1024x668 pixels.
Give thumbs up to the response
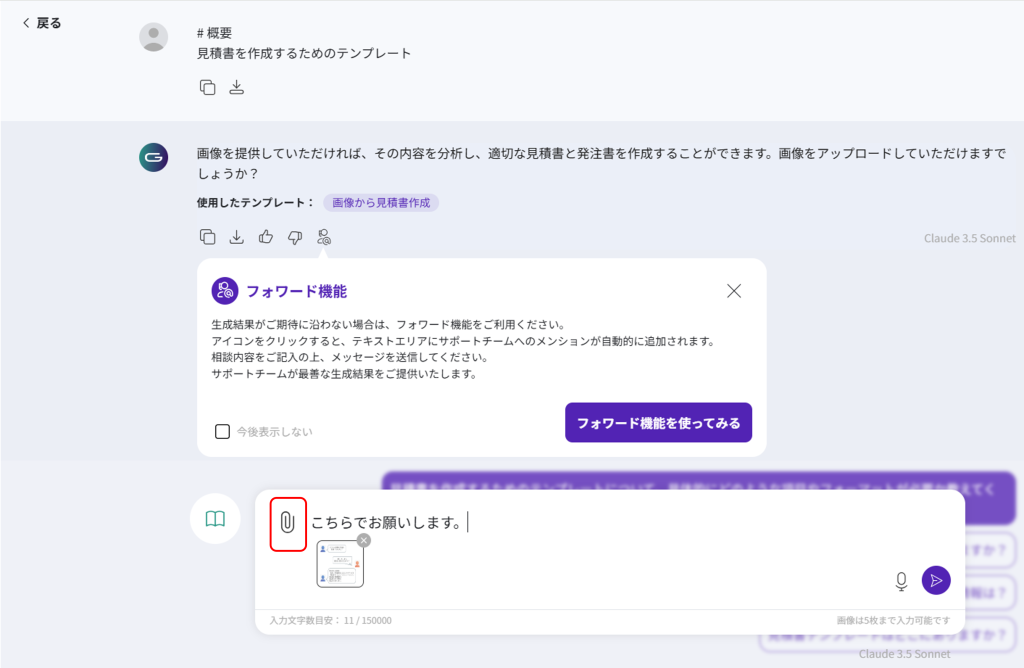tap(266, 237)
